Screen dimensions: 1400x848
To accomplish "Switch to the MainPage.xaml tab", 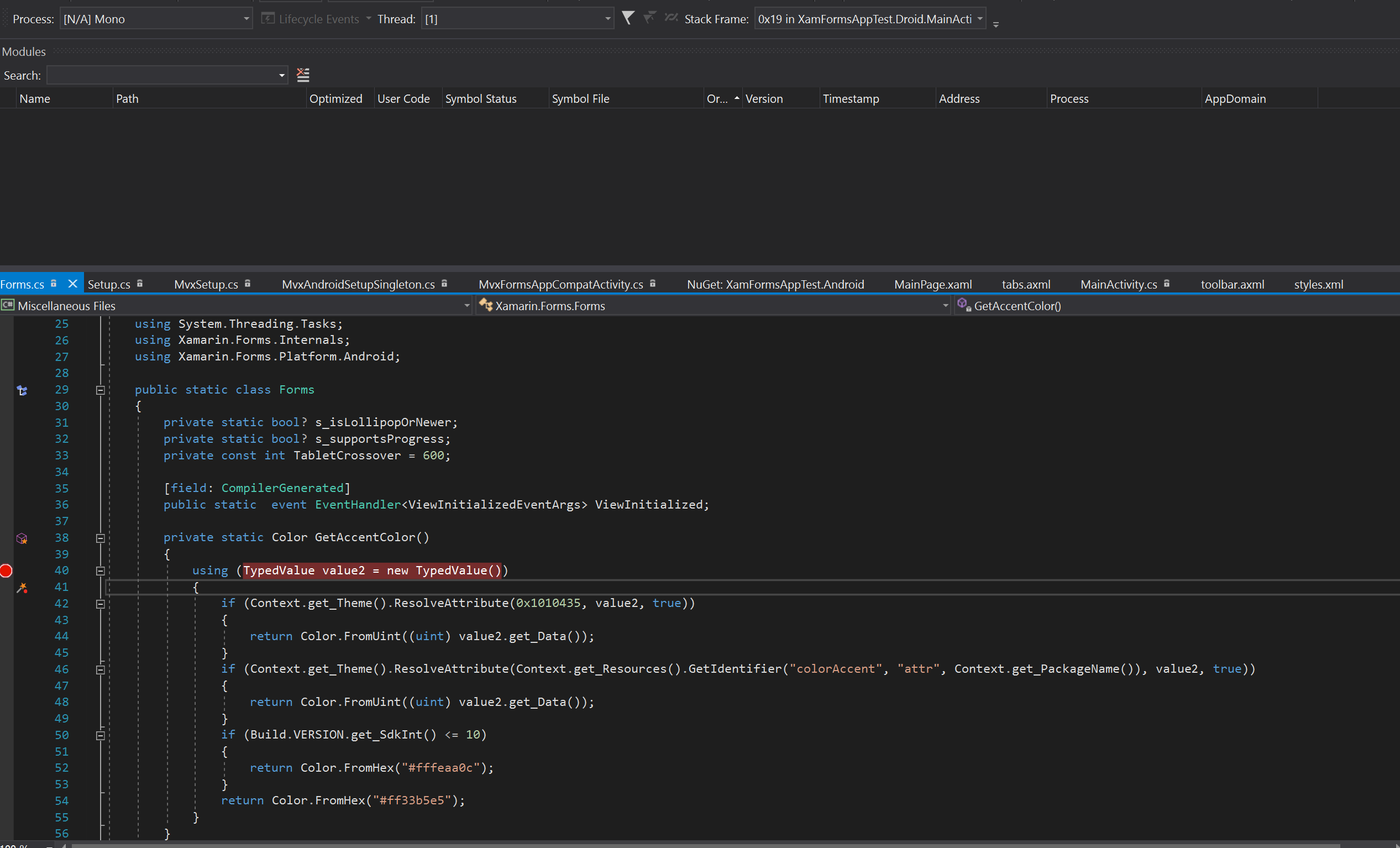I will [x=933, y=284].
